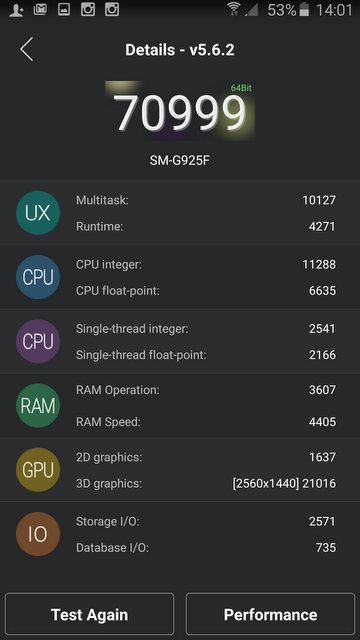Image resolution: width=360 pixels, height=640 pixels.
Task: Tap the Test Again button
Action: pos(89,614)
